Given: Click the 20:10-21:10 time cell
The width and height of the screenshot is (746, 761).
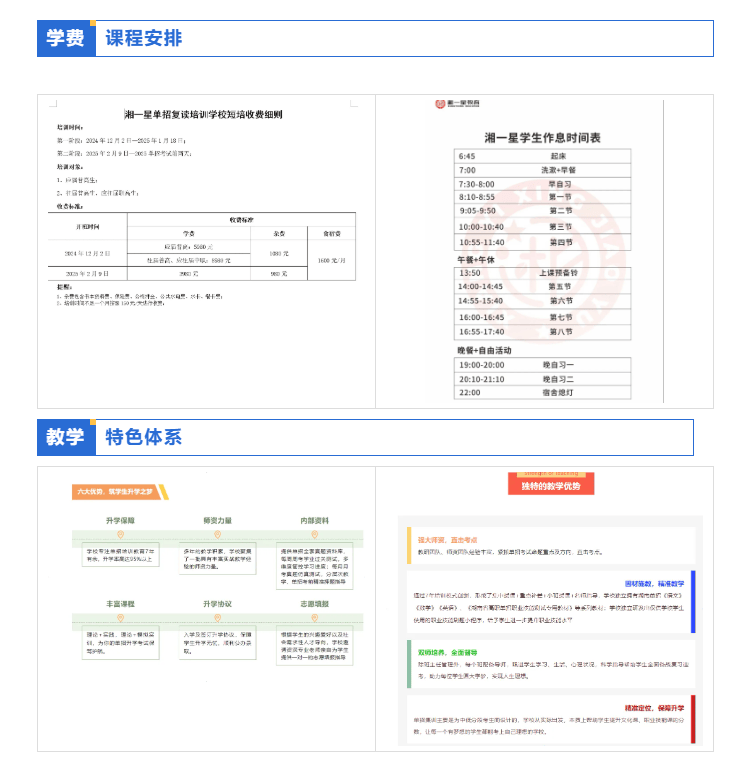Looking at the screenshot, I should [481, 380].
